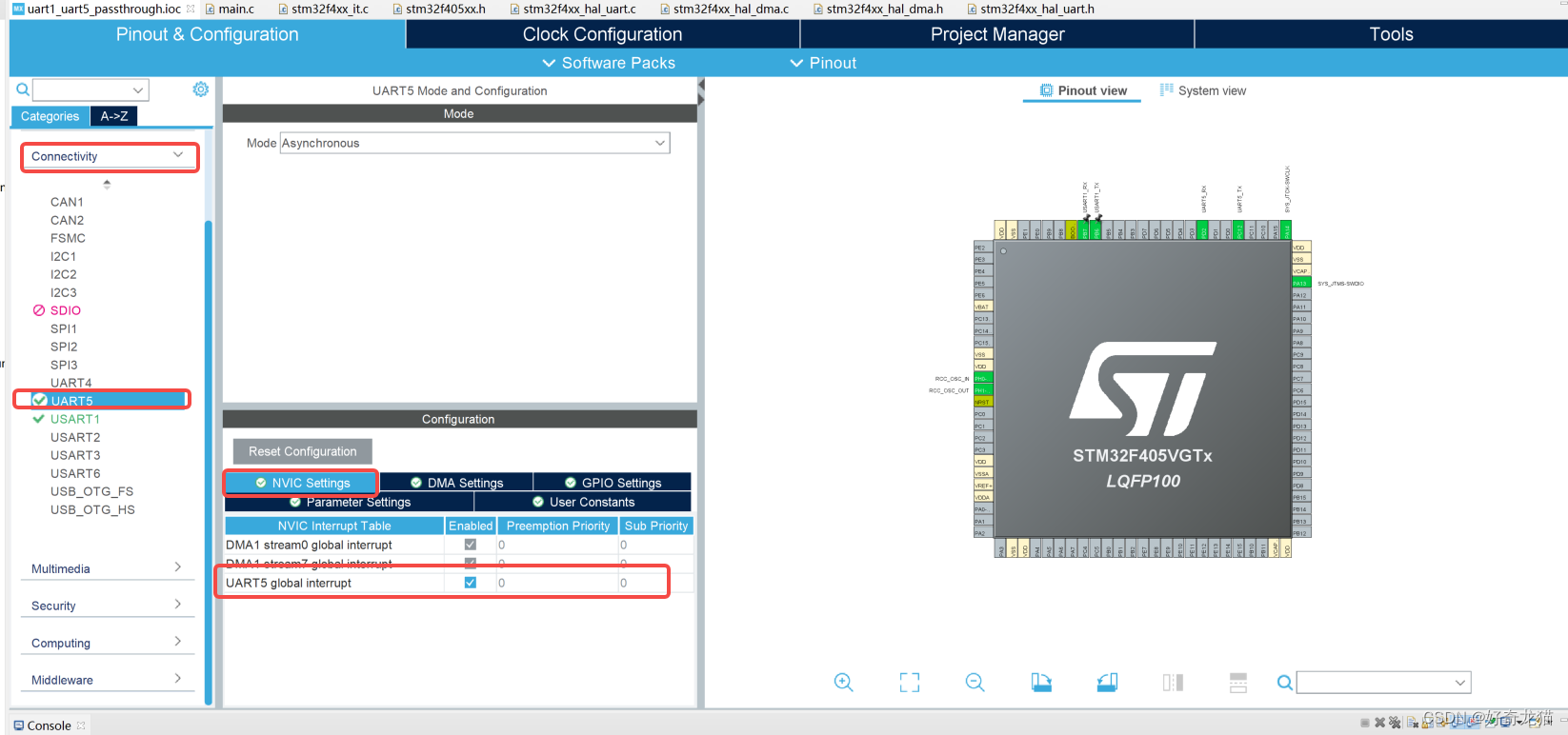The width and height of the screenshot is (1568, 735).
Task: Toggle DMA1 stream7 global interrupt checkbox
Action: 470,564
